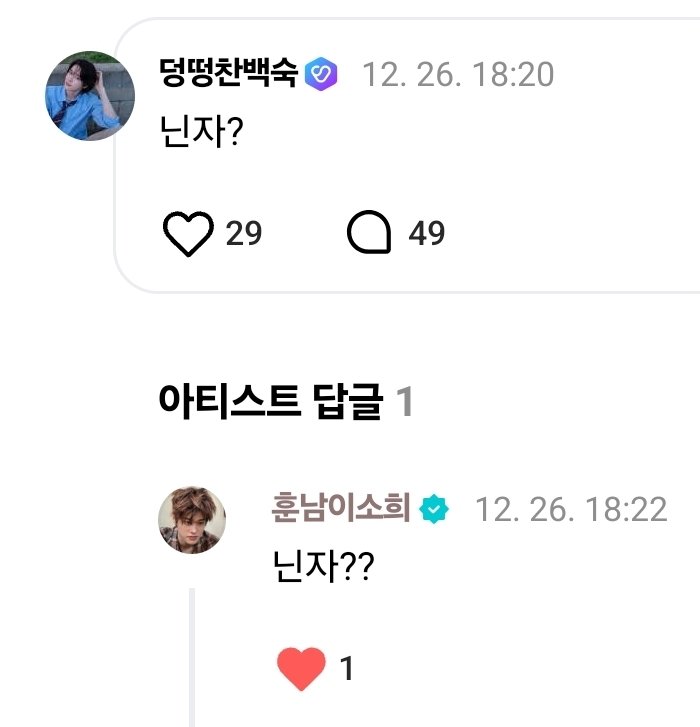Click the artist reply count number 1
Screen dimensions: 700x727
405,403
